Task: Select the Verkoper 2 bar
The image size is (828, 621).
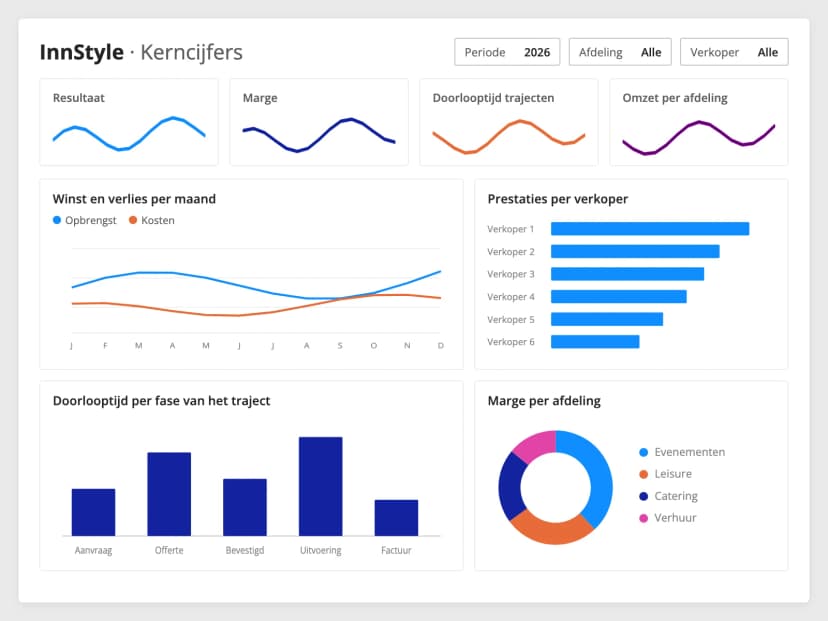Action: click(635, 251)
